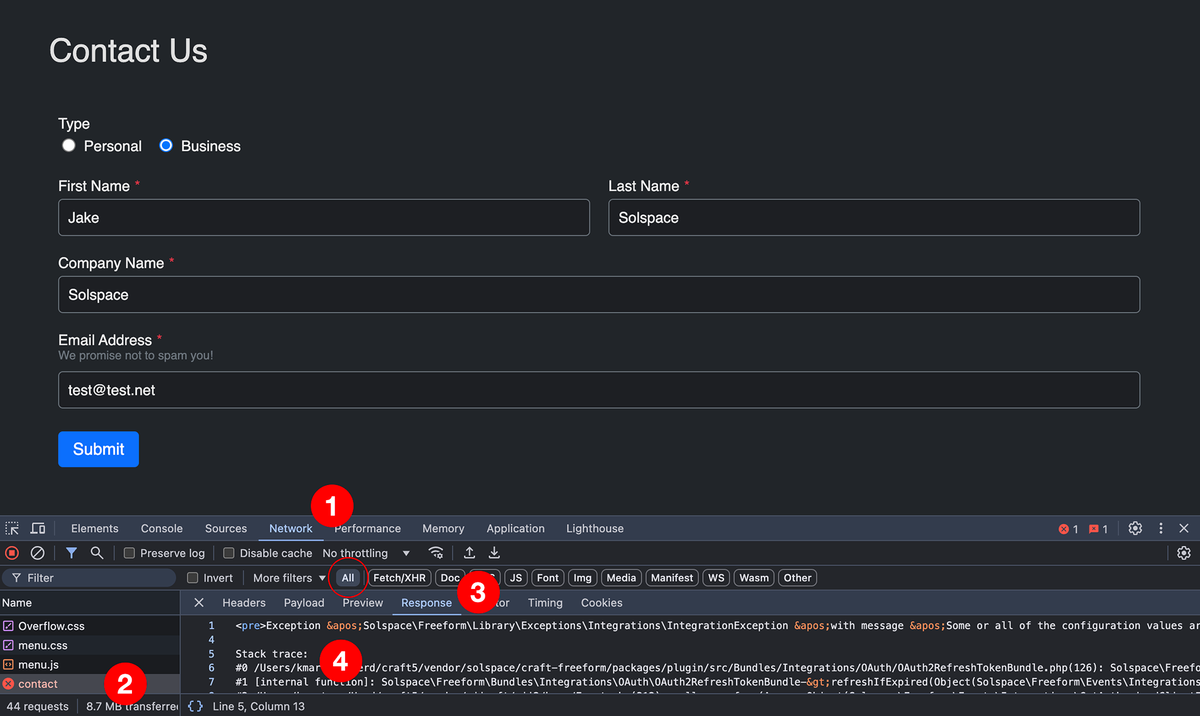
Task: Click the network Filter text box
Action: [x=90, y=578]
